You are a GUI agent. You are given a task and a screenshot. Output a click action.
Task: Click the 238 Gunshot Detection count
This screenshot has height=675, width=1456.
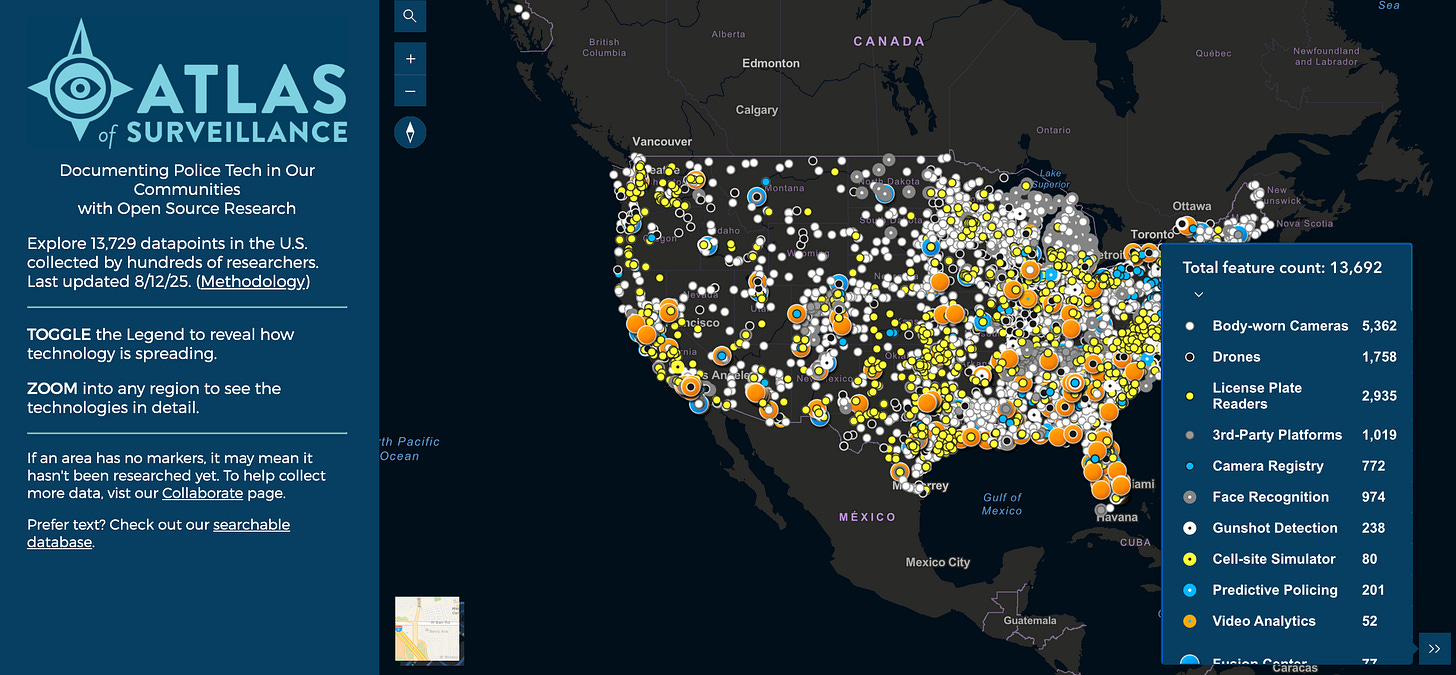click(1373, 528)
